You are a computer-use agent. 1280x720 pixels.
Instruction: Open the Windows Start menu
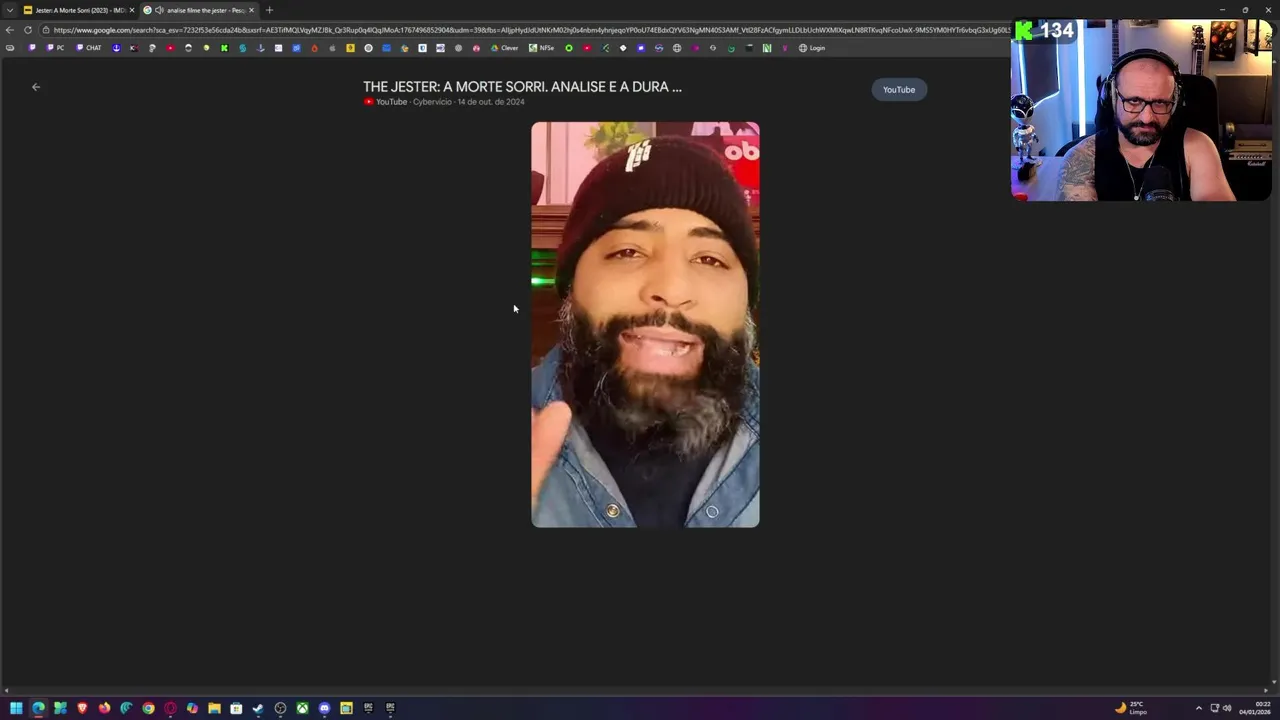(16, 708)
